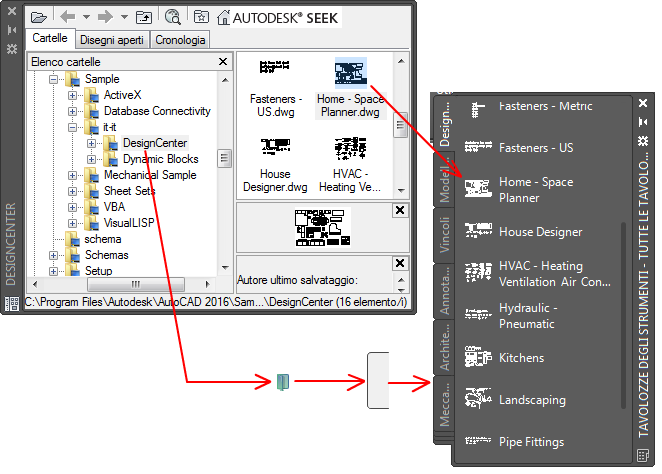The height and width of the screenshot is (474, 662).
Task: Open the tool palette menu icon at bottom right
Action: pos(643,455)
